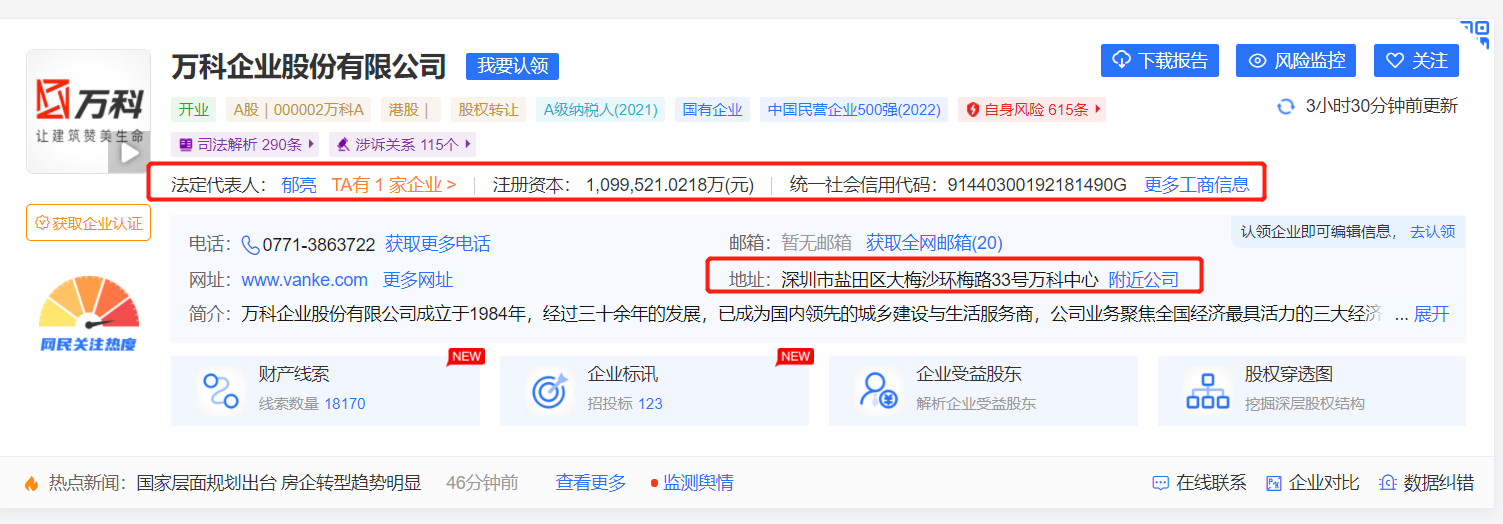
Task: Expand 司法解析 290条 dropdown
Action: click(246, 144)
